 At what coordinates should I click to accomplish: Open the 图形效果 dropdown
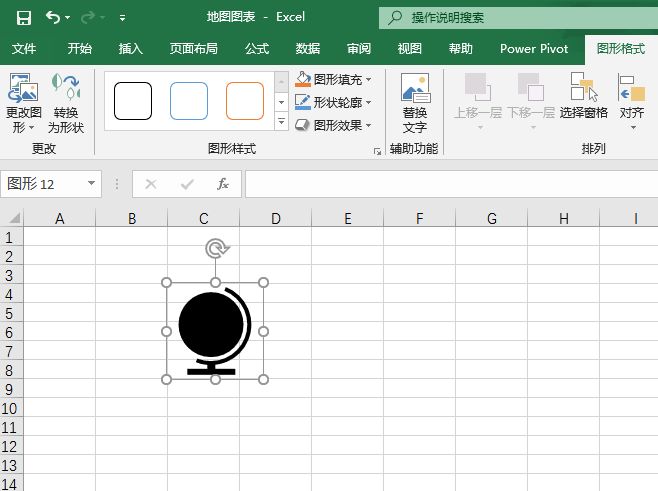click(368, 125)
